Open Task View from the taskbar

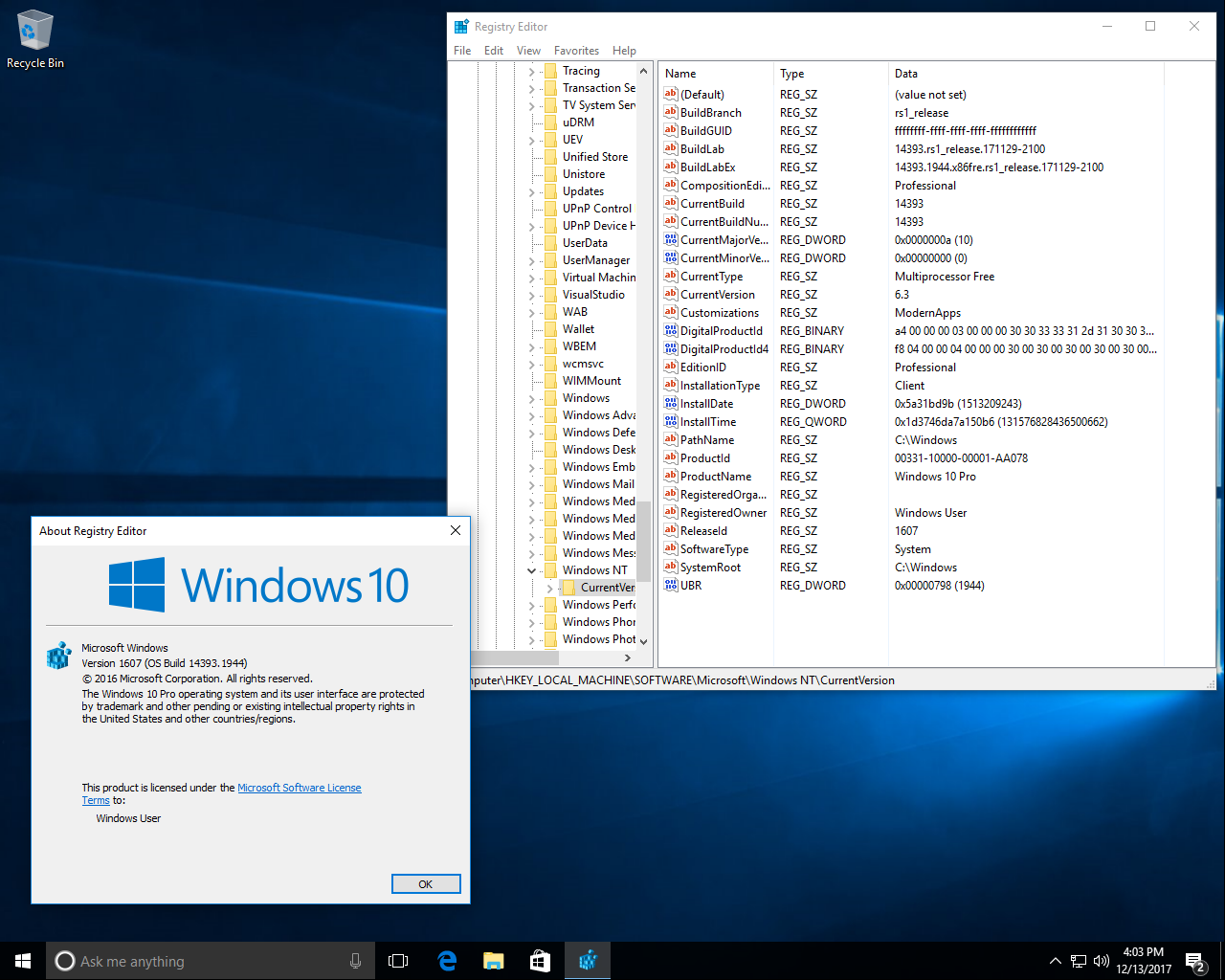[x=398, y=961]
